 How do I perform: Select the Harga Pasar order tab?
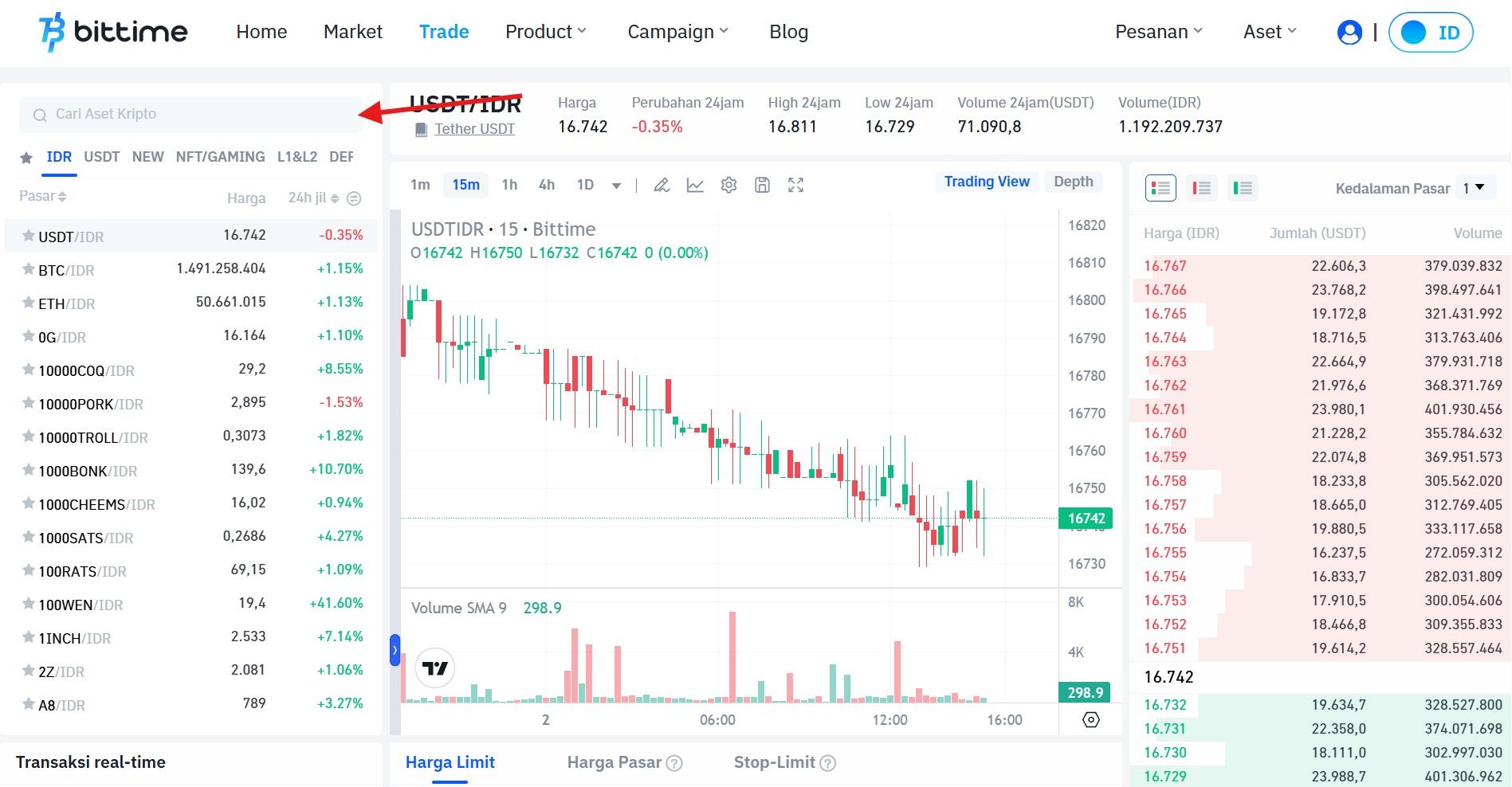pos(615,762)
